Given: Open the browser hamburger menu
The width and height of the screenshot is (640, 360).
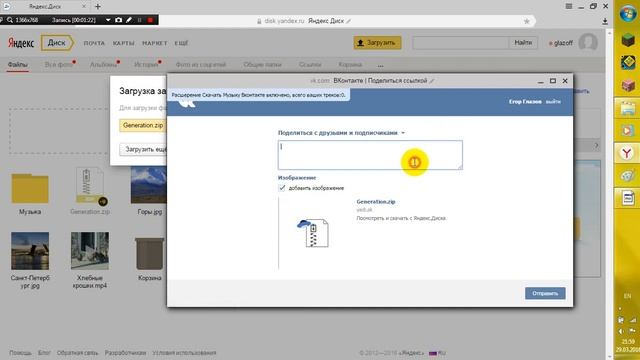Looking at the screenshot, I should (x=569, y=6).
